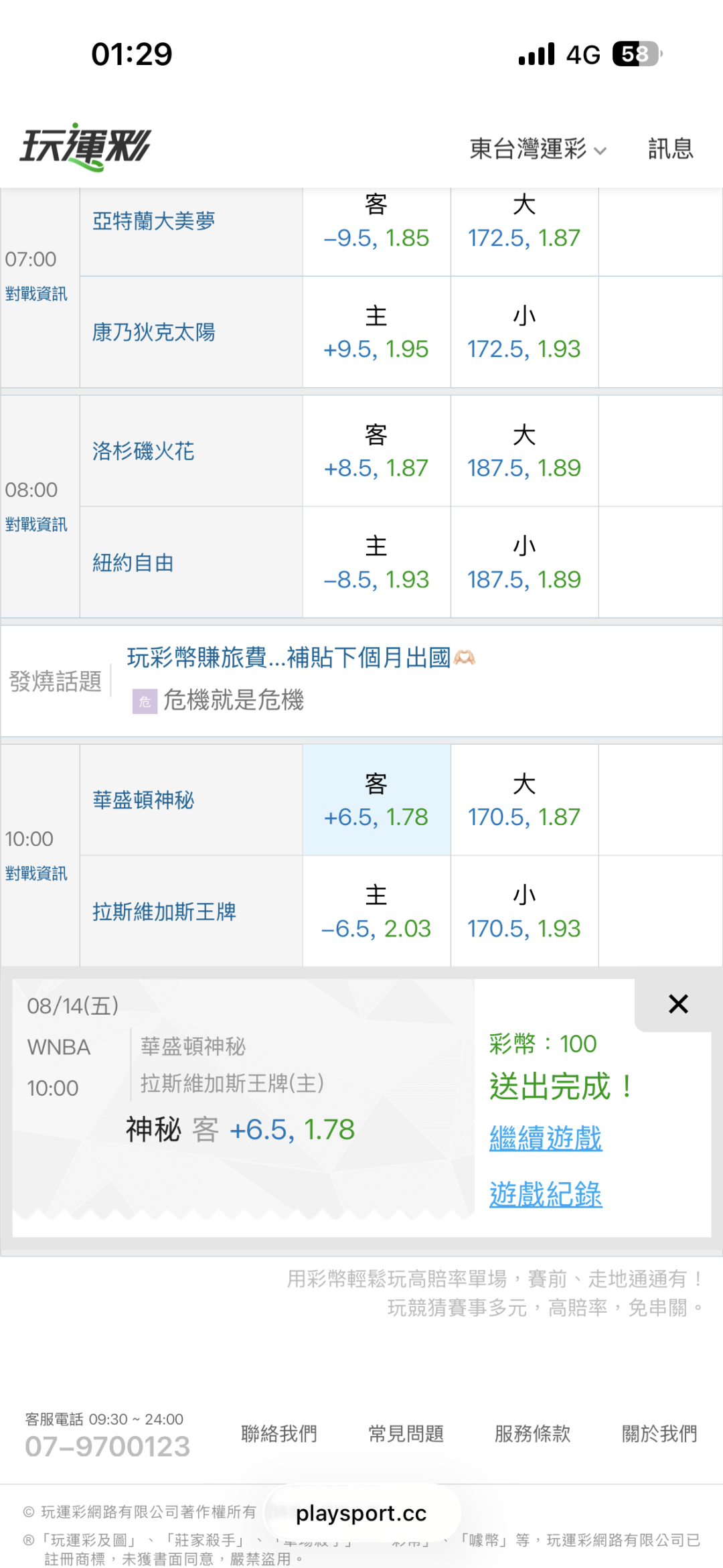Click 繼續遊戲 link
This screenshot has height=1568, width=723.
[546, 1138]
